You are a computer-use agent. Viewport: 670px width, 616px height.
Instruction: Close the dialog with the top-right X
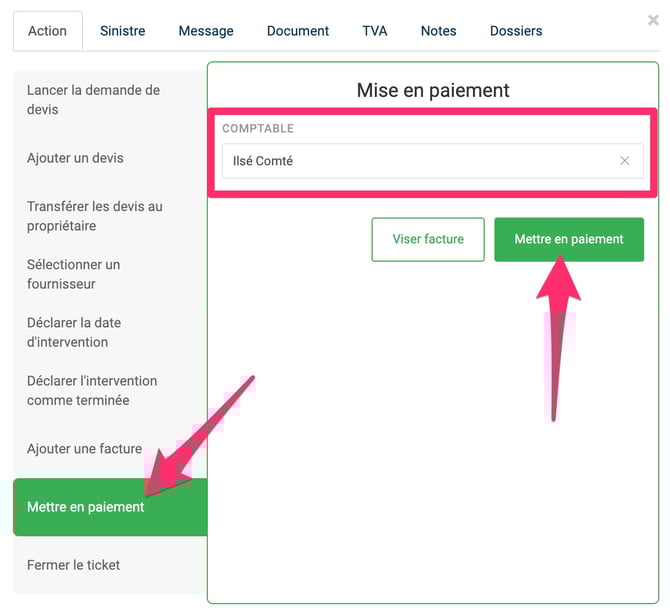point(653,20)
